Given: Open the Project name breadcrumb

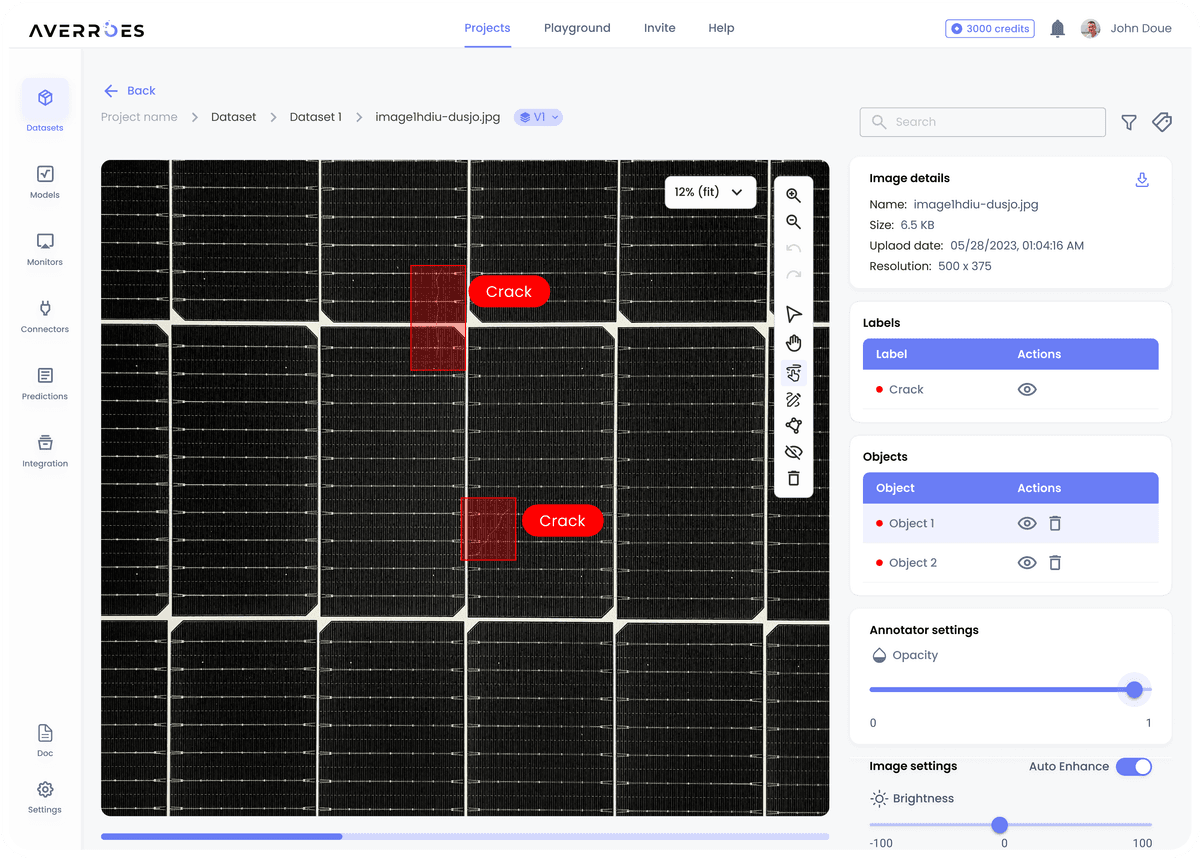Looking at the screenshot, I should (x=139, y=117).
